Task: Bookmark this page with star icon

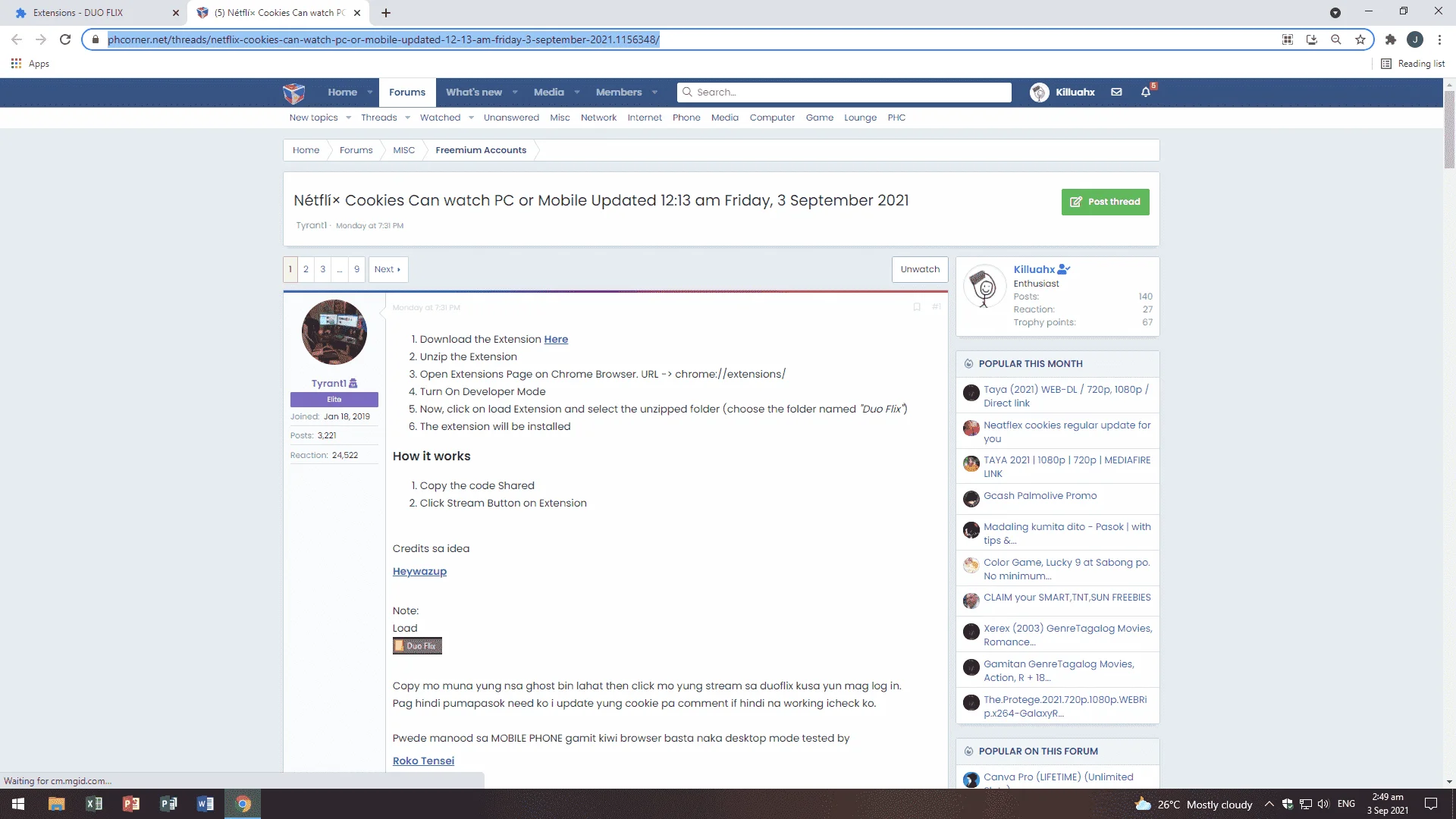Action: pos(1360,39)
